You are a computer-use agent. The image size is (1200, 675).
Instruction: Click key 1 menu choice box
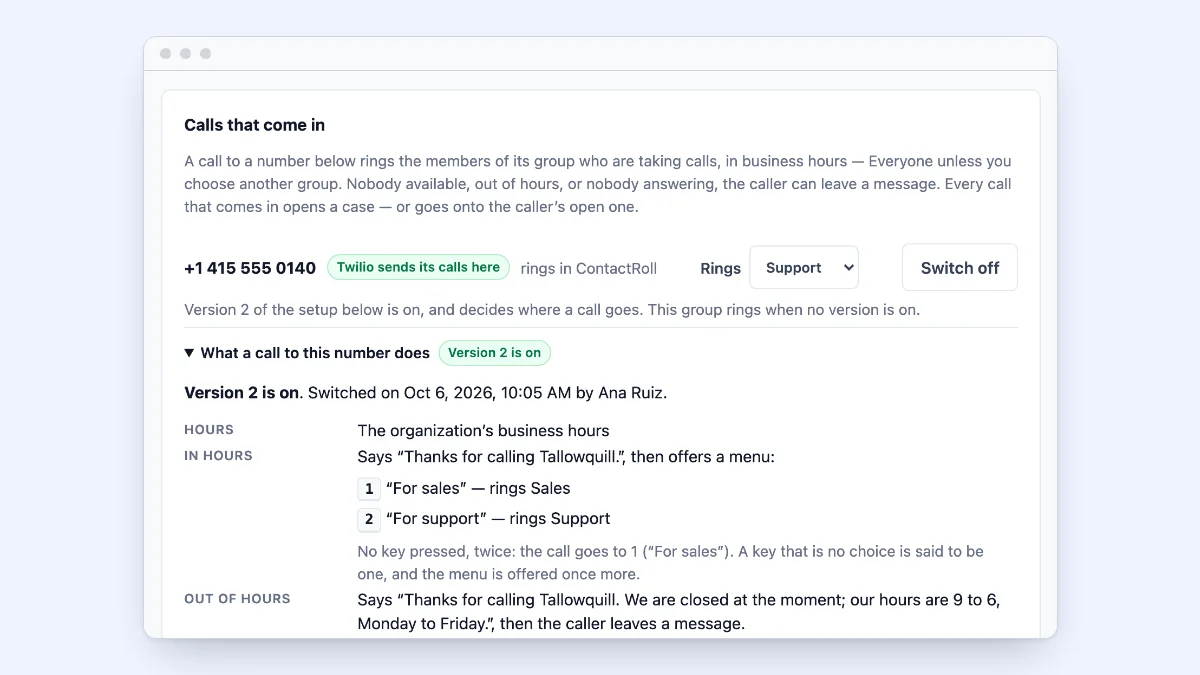[x=369, y=489]
